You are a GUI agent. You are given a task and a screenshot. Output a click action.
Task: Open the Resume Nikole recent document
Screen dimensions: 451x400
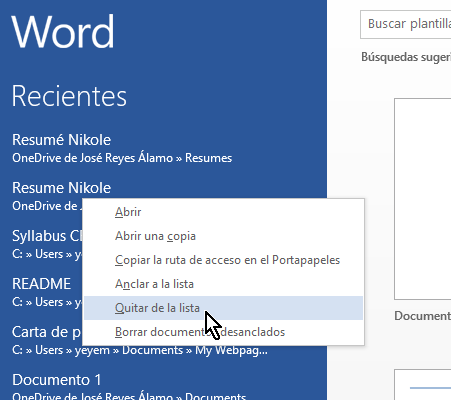tap(61, 188)
